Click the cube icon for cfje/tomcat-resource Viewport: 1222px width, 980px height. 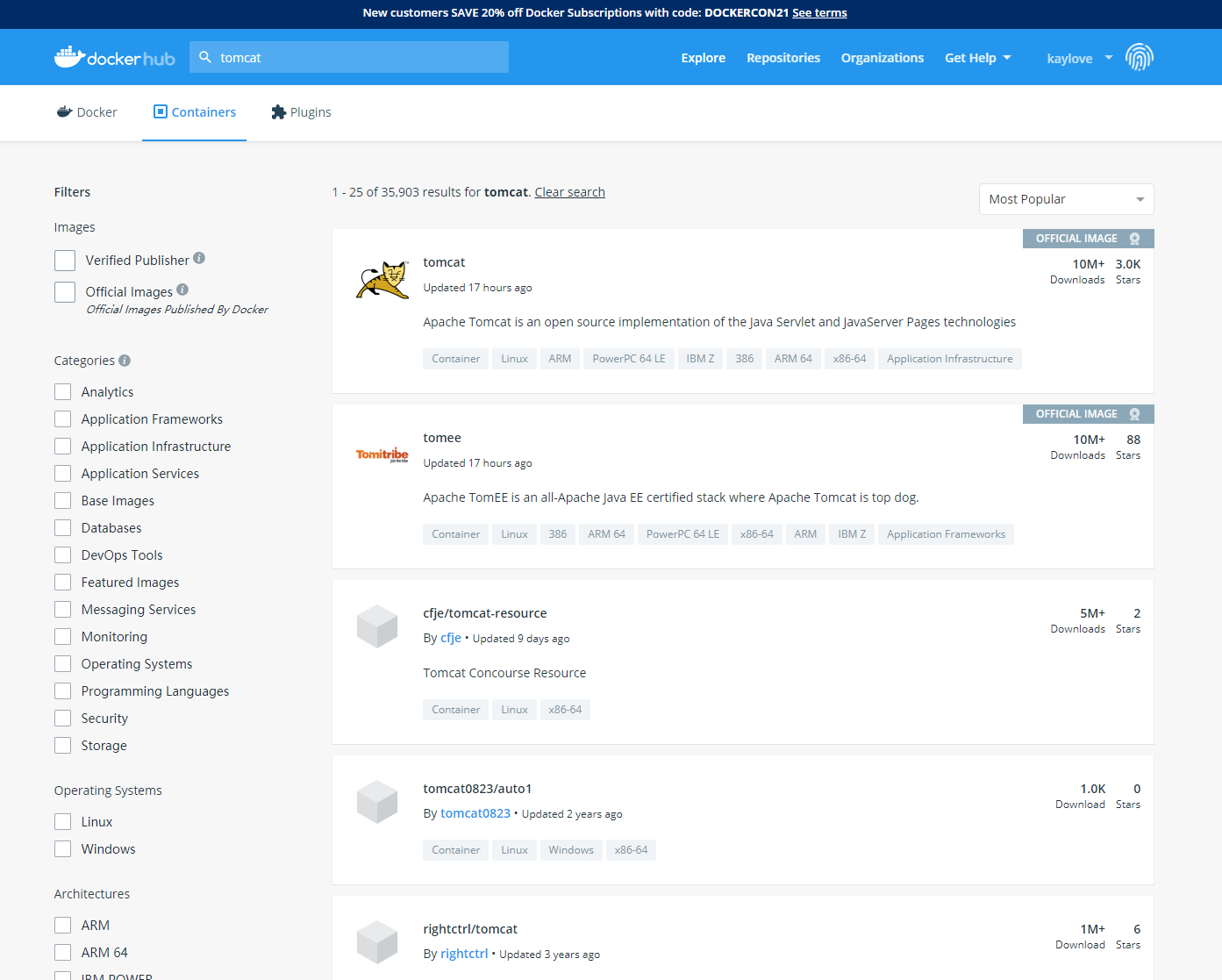point(378,626)
